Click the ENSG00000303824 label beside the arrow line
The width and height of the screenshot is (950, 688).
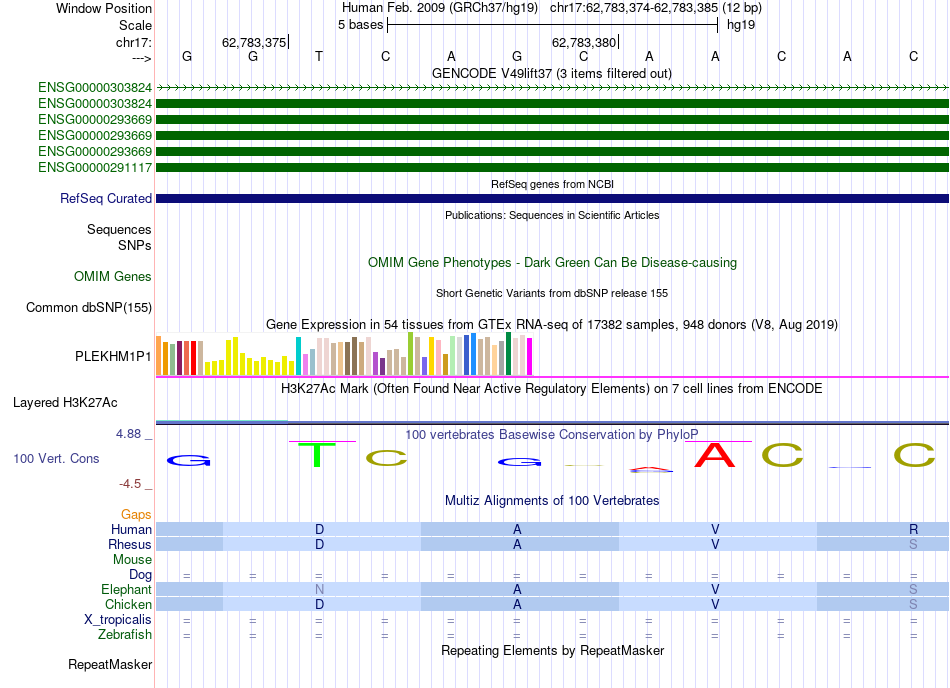pos(95,88)
